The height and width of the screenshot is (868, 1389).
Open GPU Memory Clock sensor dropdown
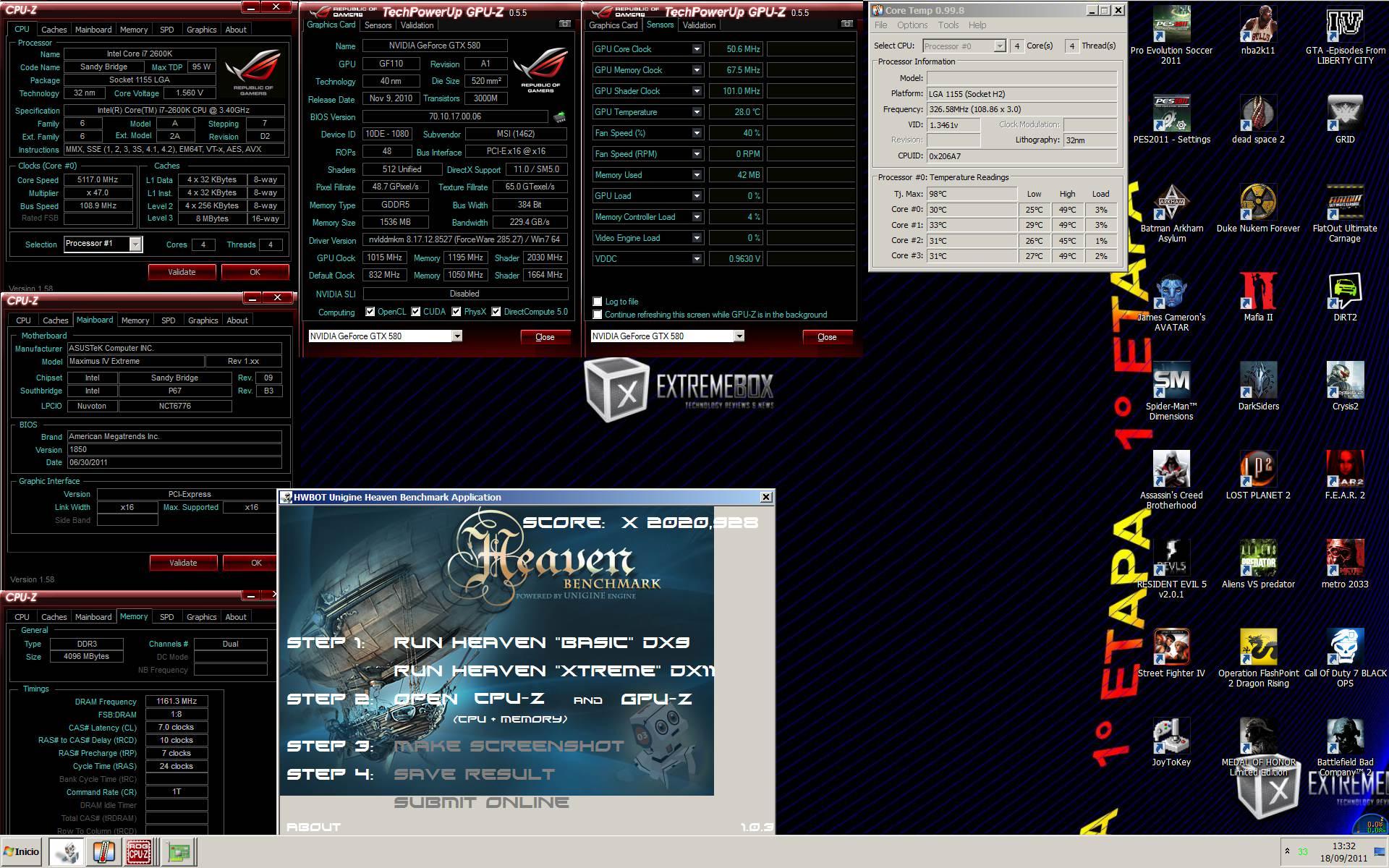click(x=697, y=70)
